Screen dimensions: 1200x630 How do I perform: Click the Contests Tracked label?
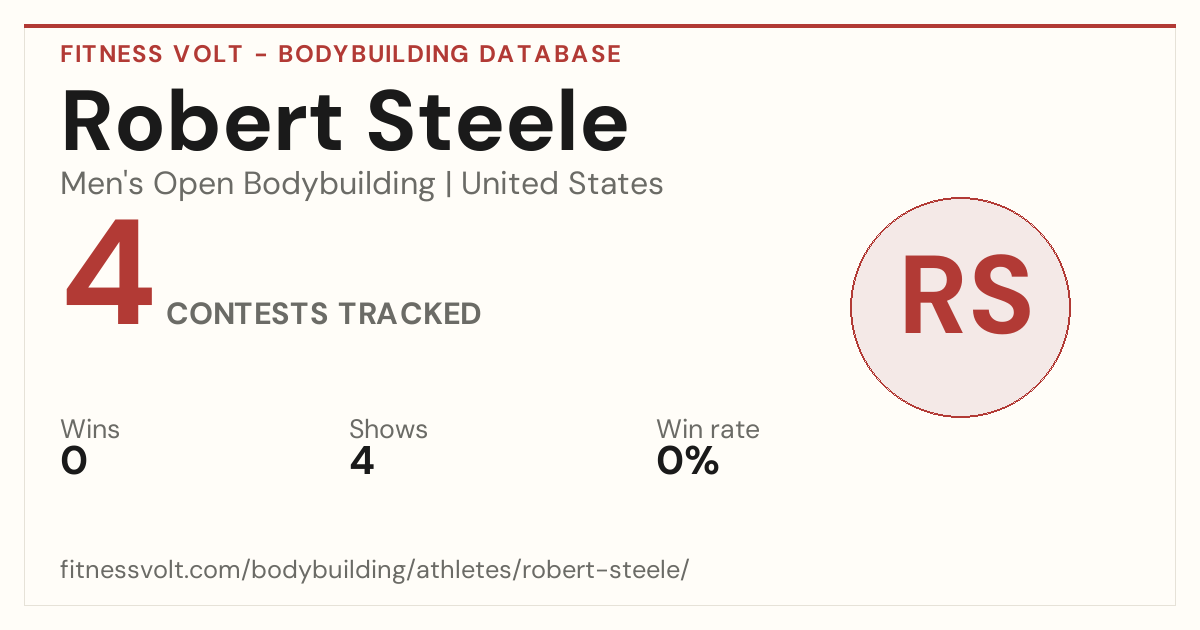[x=324, y=314]
